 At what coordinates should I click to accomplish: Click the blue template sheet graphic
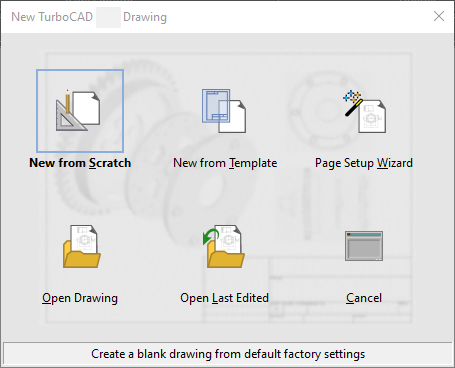pos(216,106)
